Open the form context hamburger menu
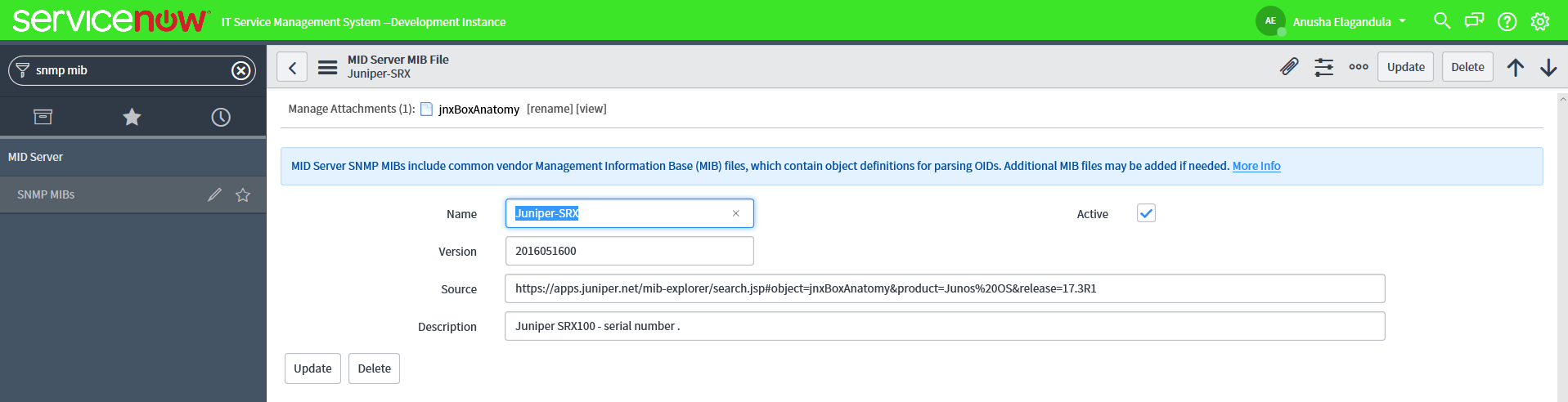 tap(327, 67)
